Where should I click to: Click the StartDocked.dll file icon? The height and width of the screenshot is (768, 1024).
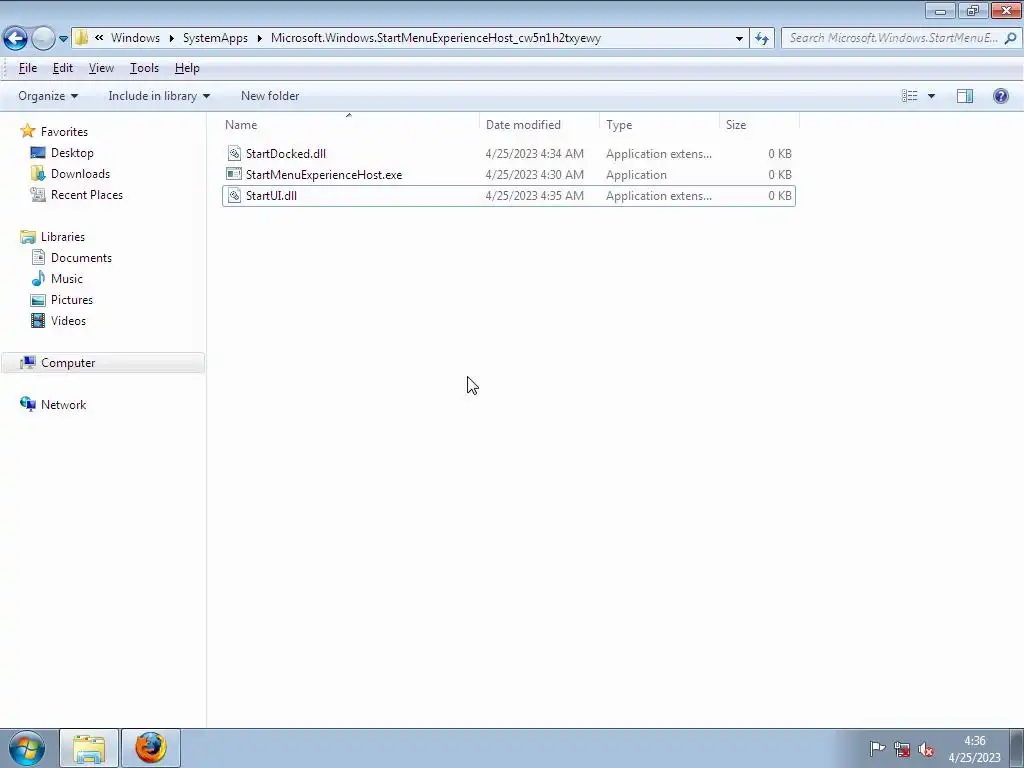click(x=234, y=153)
